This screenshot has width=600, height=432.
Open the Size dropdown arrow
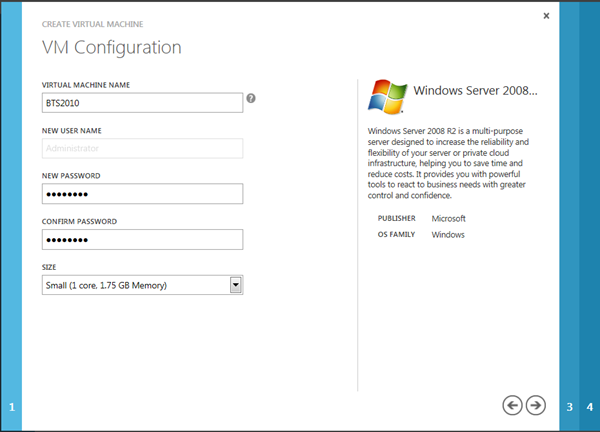(236, 286)
